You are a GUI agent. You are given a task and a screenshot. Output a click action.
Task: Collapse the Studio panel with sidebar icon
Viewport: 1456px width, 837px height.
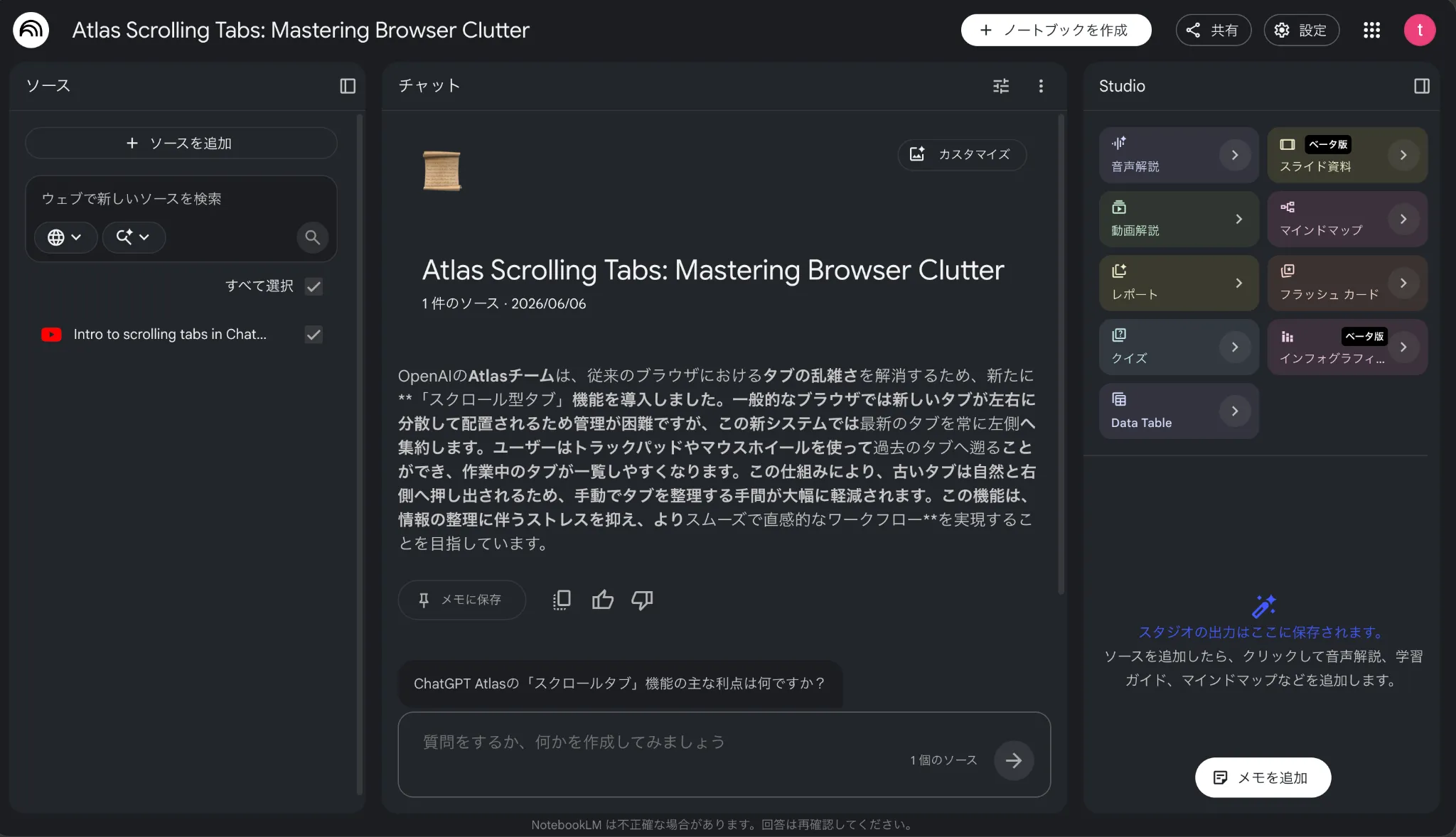point(1422,86)
